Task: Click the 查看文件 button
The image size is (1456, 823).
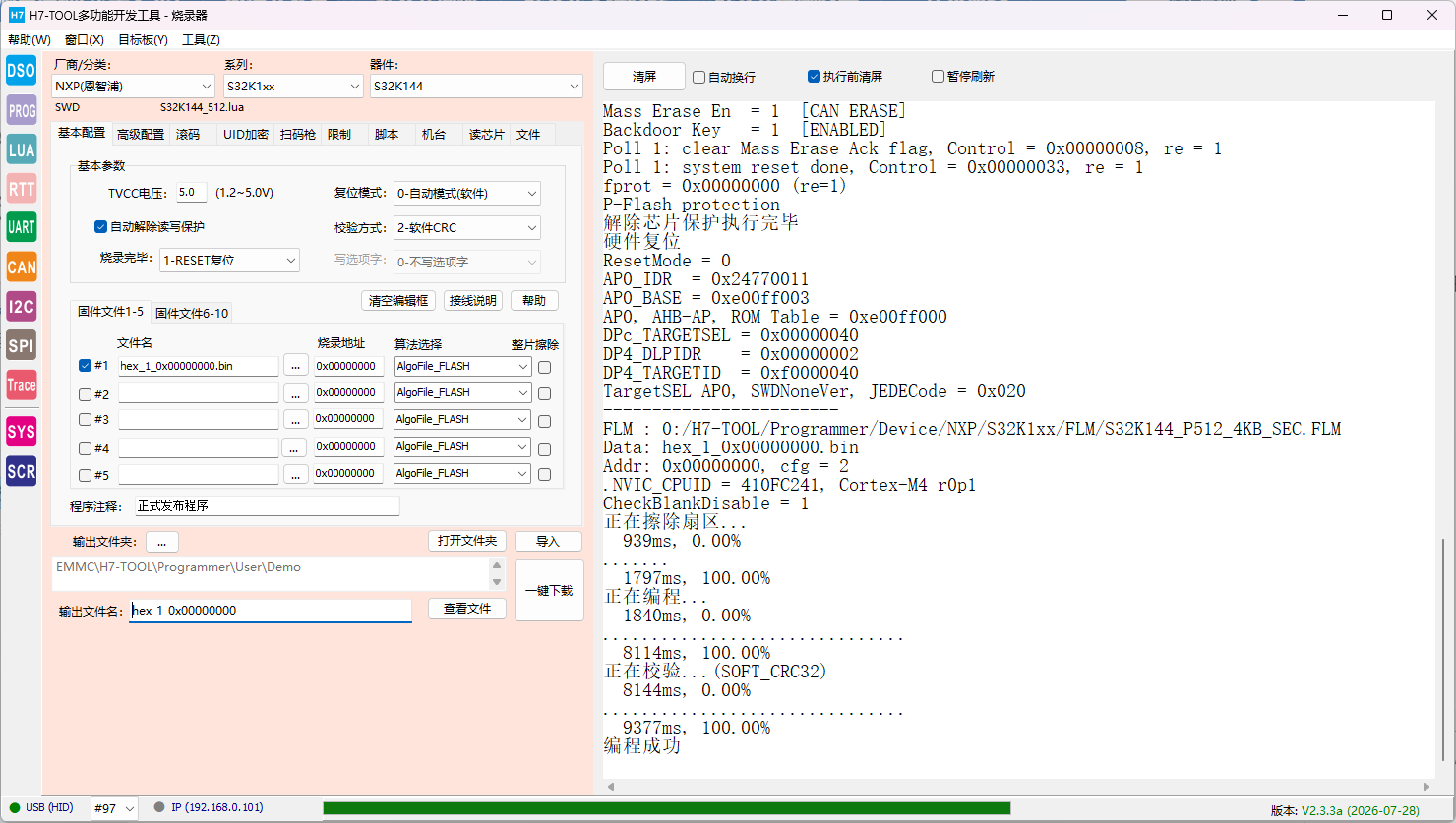Action: pyautogui.click(x=467, y=609)
